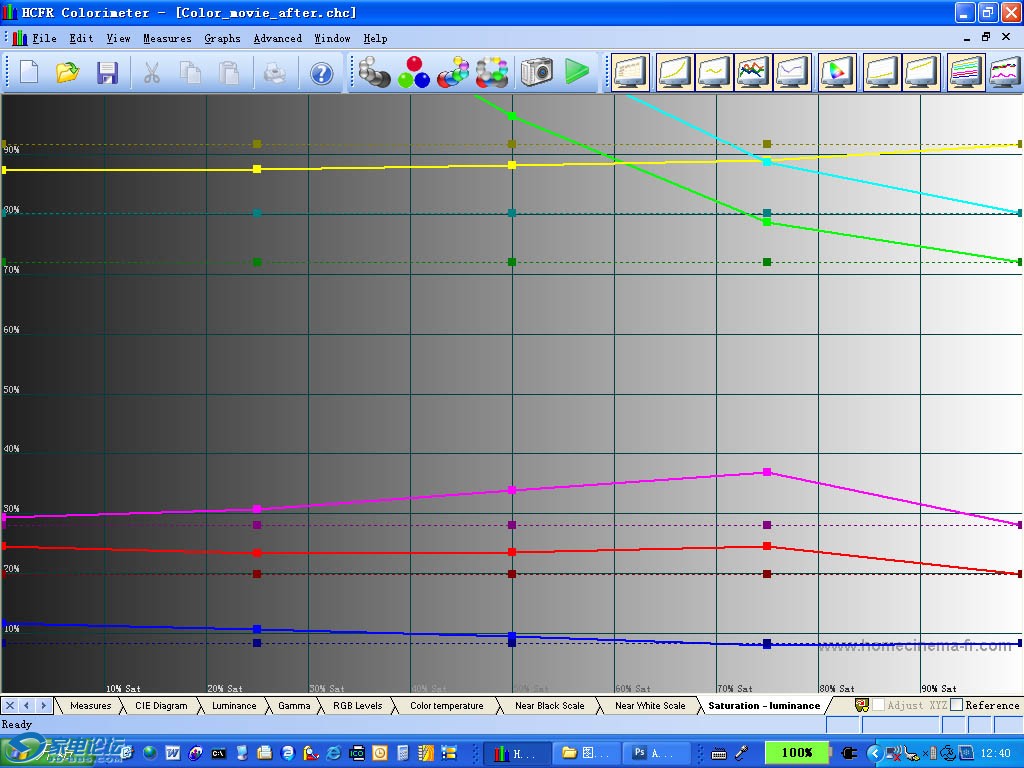Start gray scale measure with gray spheres icon
This screenshot has height=768, width=1024.
[374, 73]
